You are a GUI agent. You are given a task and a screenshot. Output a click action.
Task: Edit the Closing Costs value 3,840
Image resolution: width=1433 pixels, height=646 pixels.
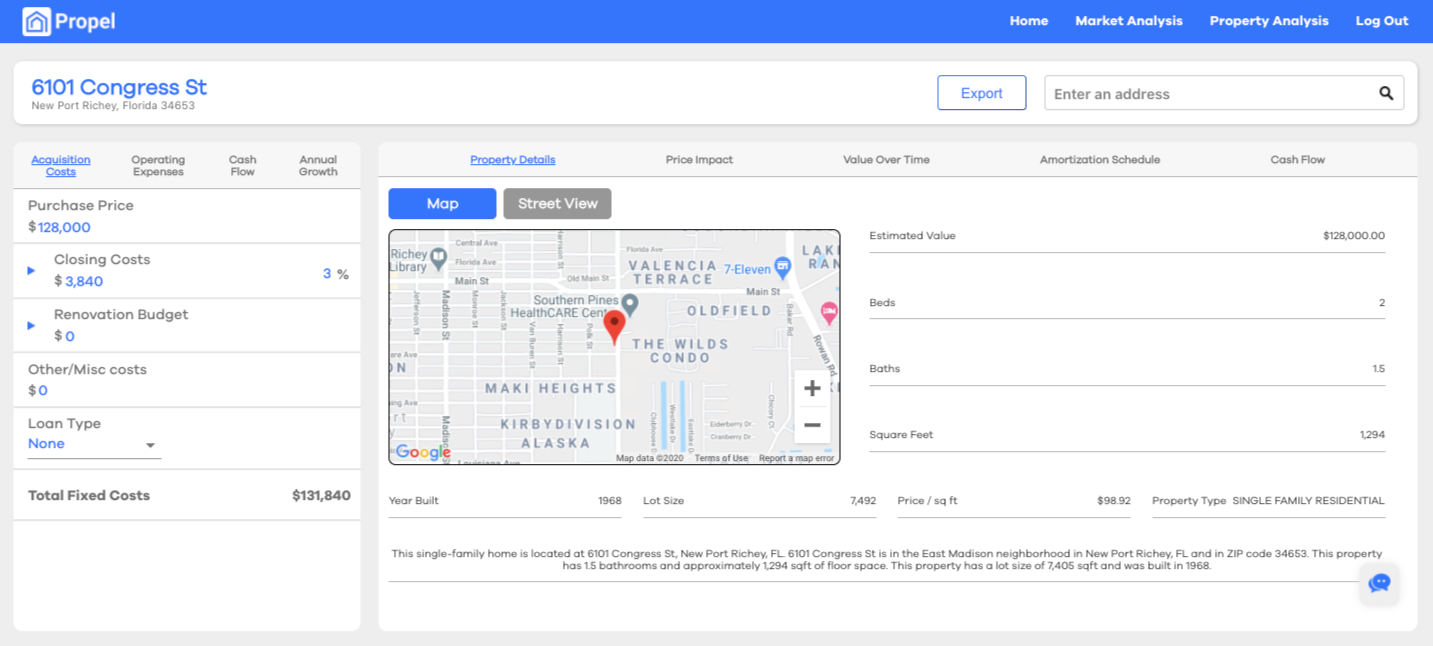pyautogui.click(x=84, y=282)
